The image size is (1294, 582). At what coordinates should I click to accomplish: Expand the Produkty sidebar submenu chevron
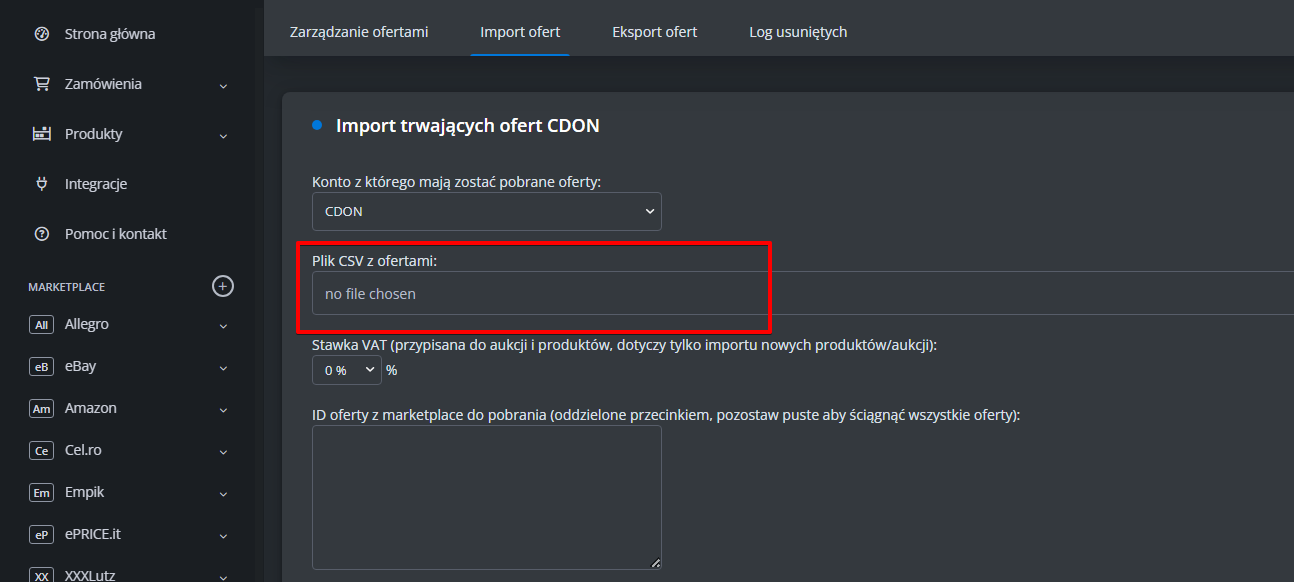[x=223, y=135]
